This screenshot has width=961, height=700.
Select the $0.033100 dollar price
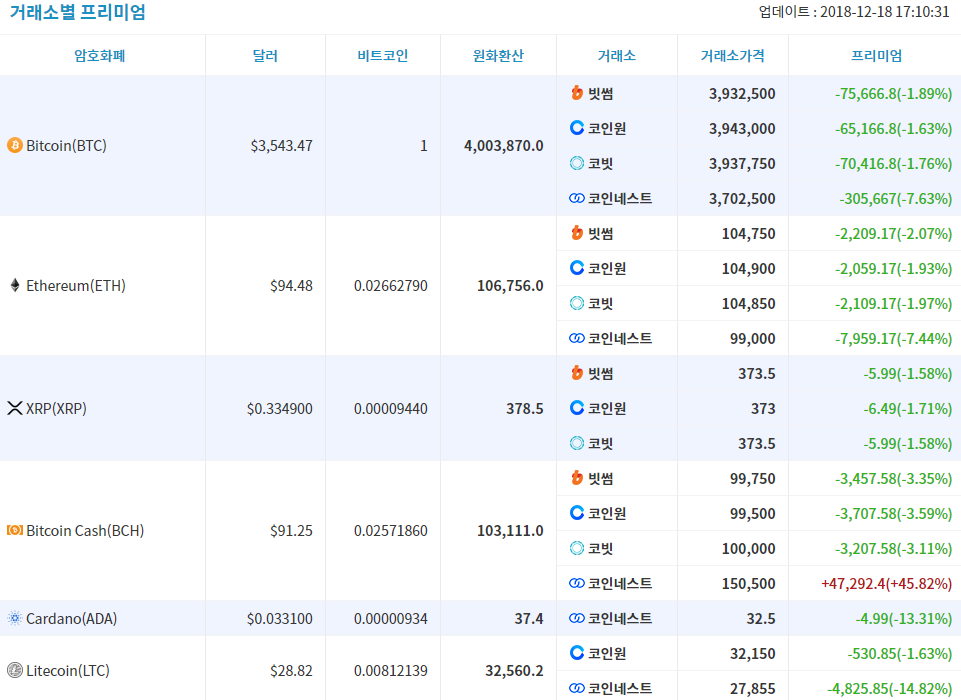279,619
